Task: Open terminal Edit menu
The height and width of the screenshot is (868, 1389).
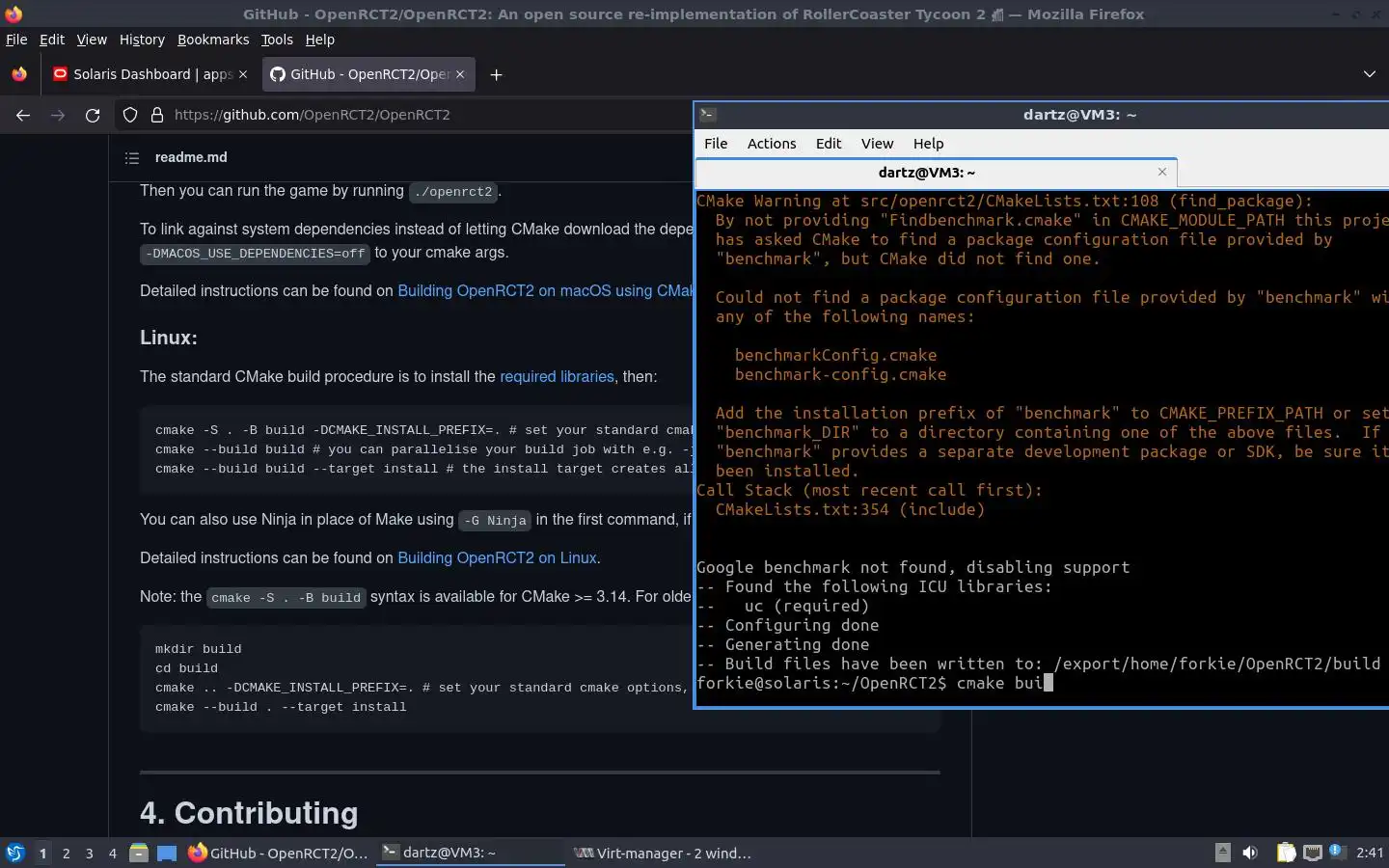Action: 829,144
